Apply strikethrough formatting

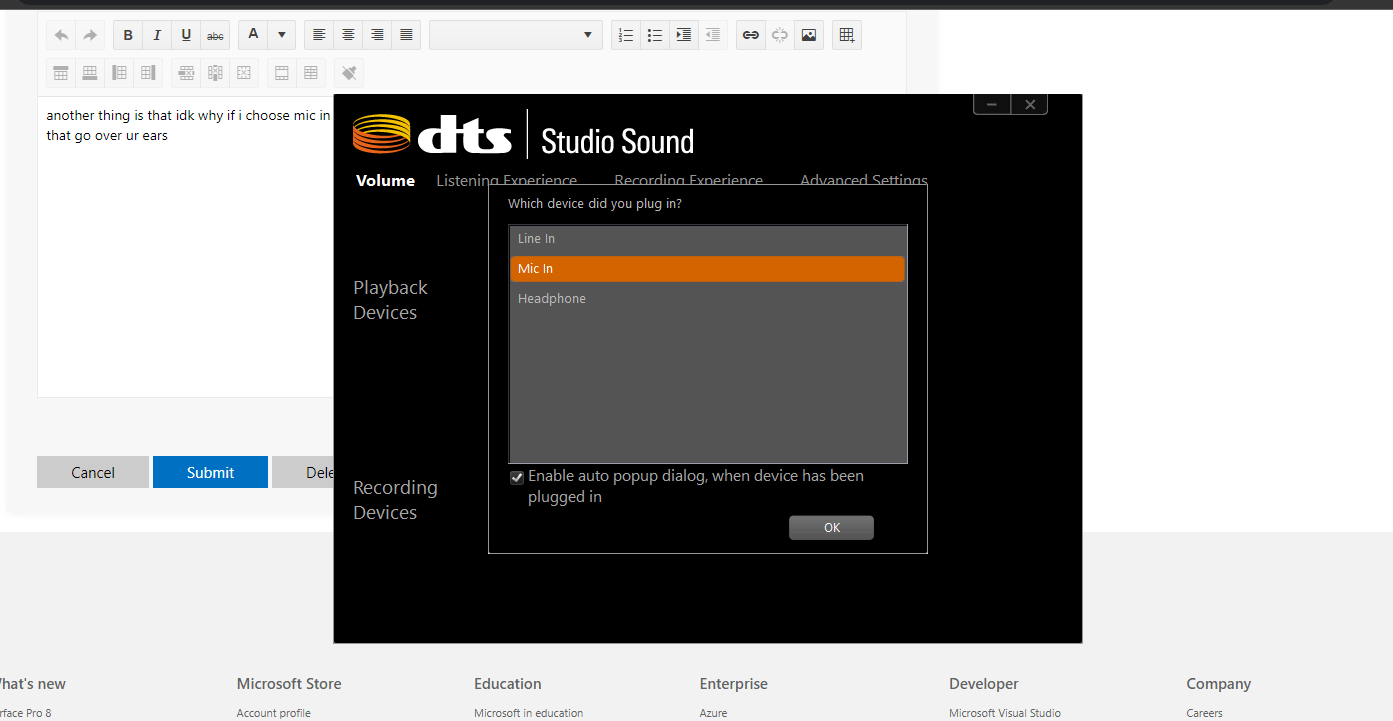215,35
